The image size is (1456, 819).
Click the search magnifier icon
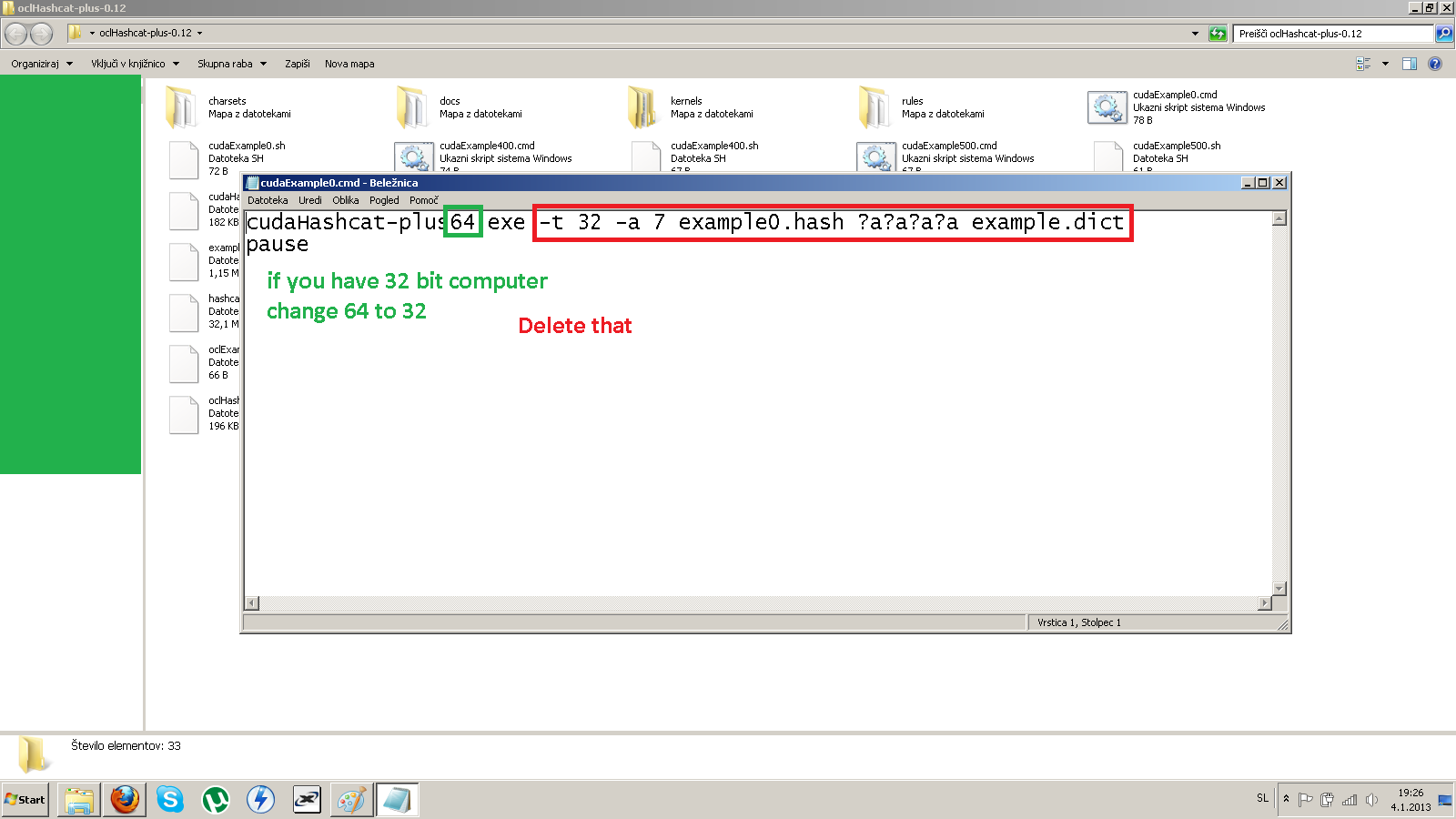coord(1444,34)
